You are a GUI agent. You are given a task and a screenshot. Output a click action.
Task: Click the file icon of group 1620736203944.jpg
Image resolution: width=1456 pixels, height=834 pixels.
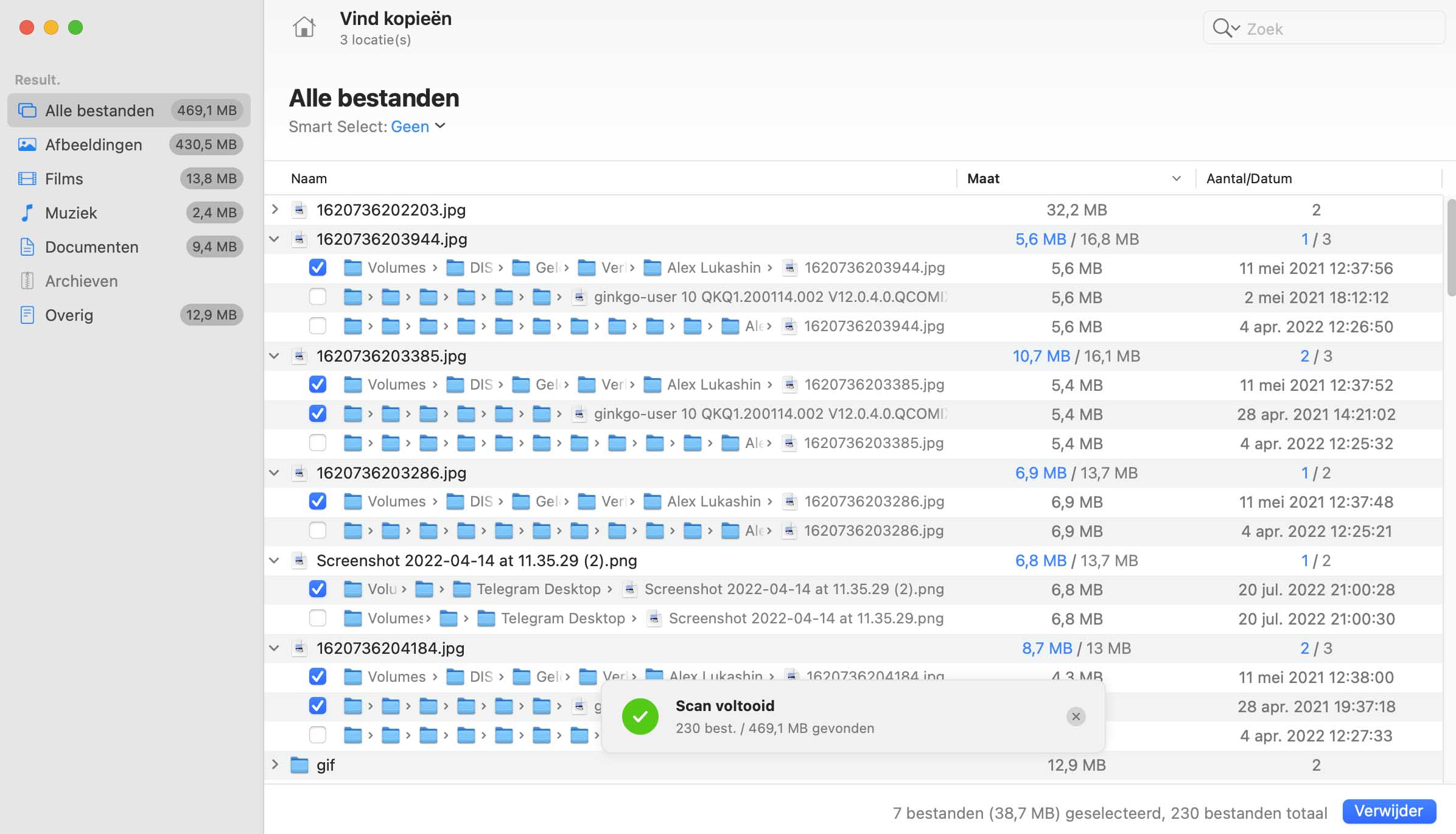(x=299, y=239)
